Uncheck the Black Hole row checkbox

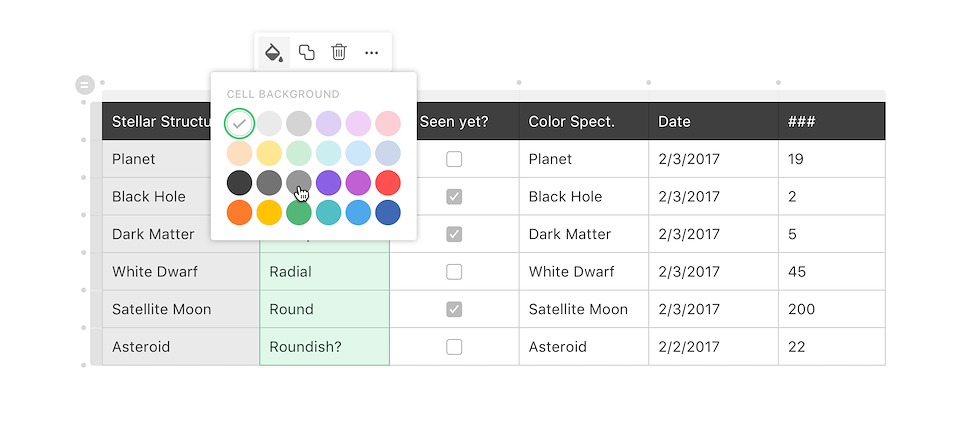click(454, 197)
